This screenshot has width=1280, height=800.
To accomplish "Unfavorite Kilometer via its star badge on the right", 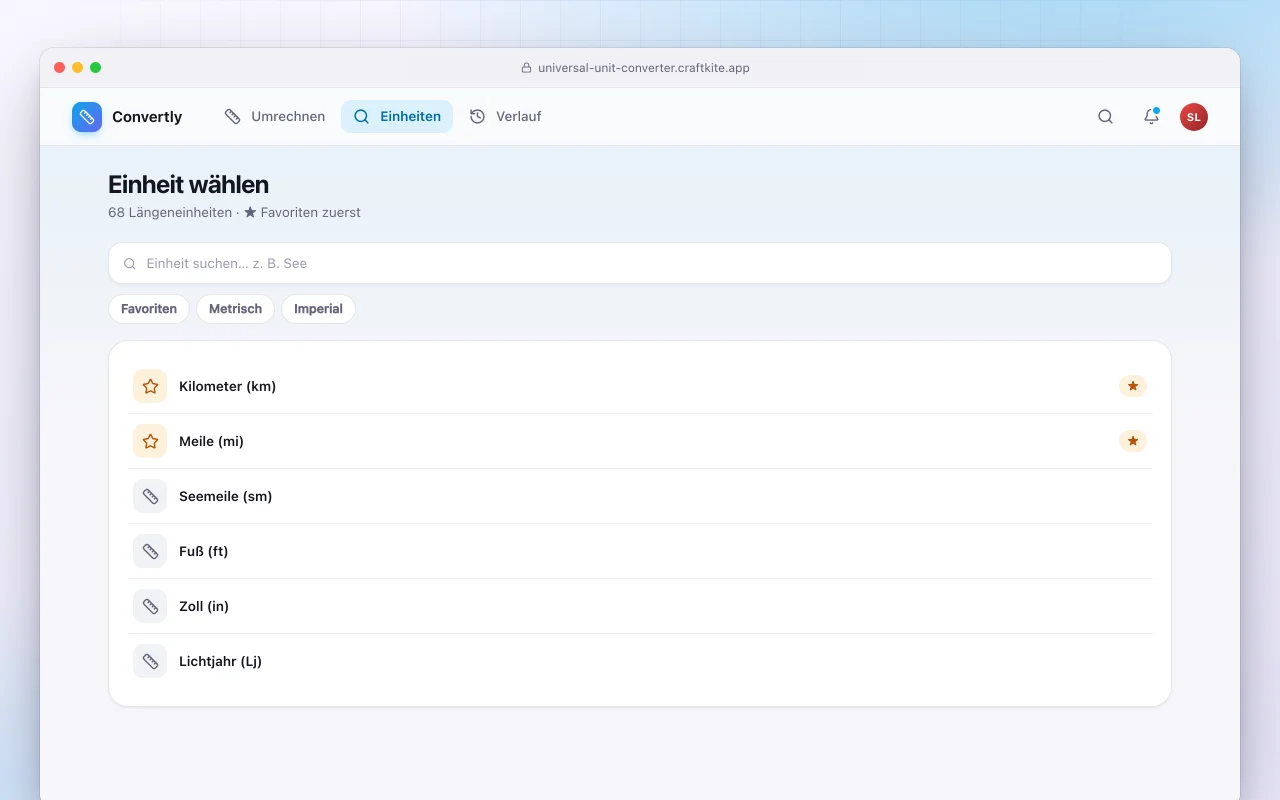I will pyautogui.click(x=1133, y=386).
